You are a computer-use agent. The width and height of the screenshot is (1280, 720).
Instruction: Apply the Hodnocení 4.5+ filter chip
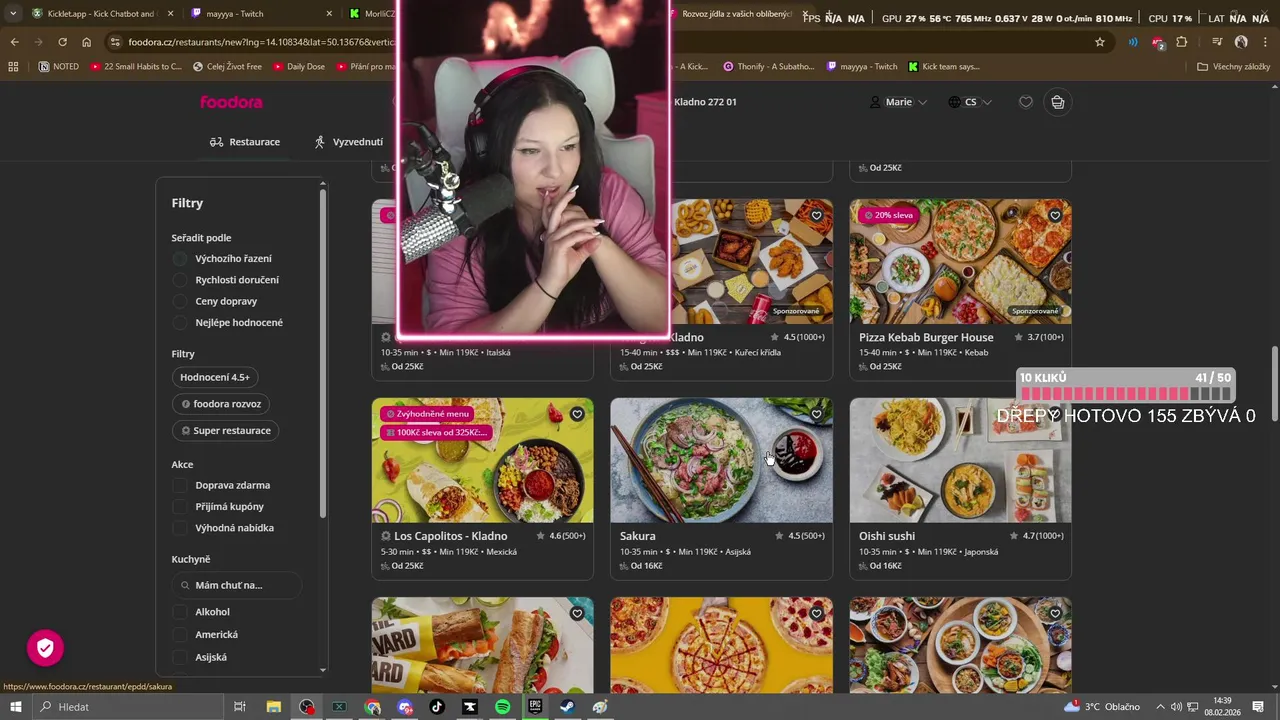click(x=215, y=378)
